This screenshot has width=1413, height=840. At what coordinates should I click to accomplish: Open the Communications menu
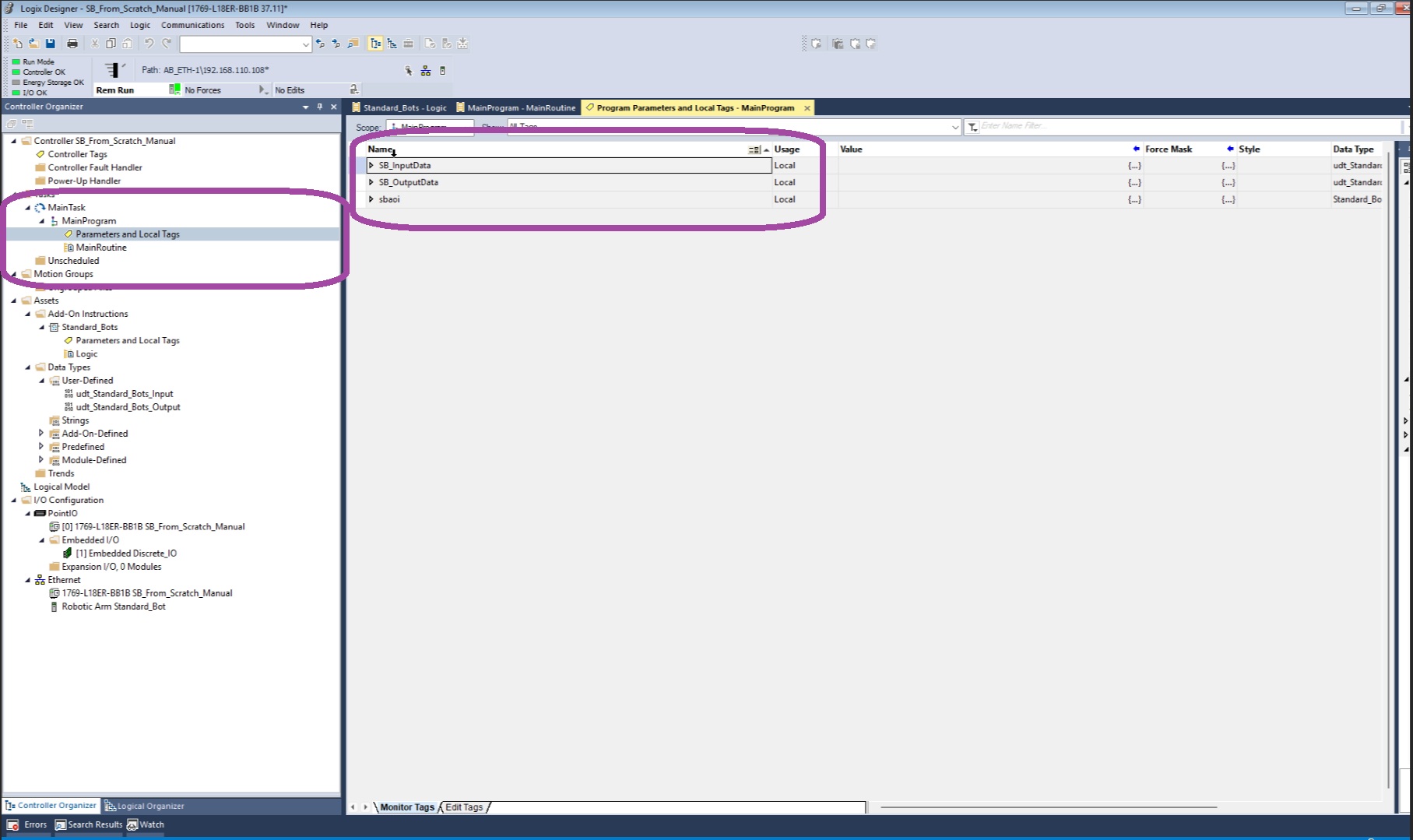tap(192, 25)
